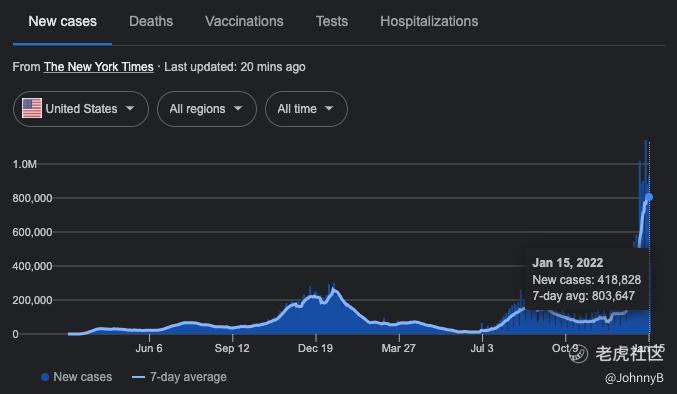Open the All time range dropdown
The image size is (677, 394).
click(x=306, y=109)
